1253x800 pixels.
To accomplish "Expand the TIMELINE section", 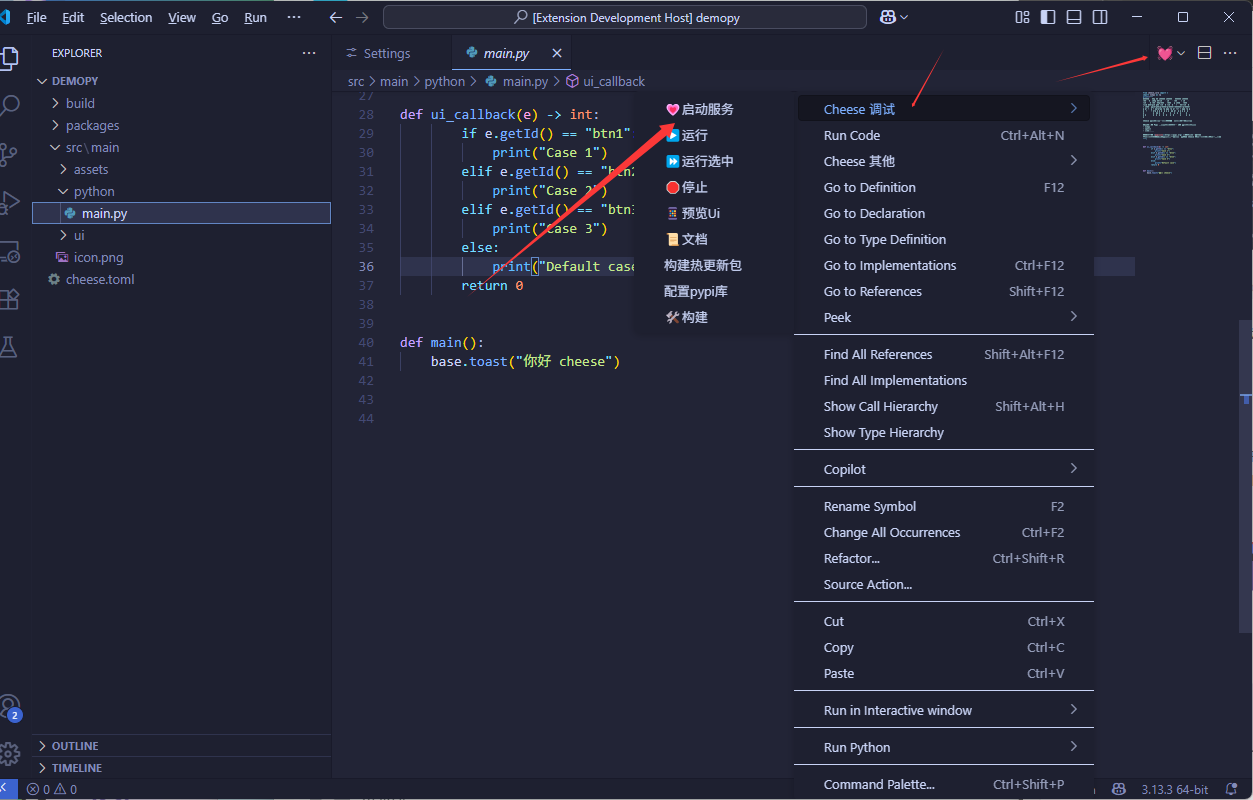I will coord(77,768).
